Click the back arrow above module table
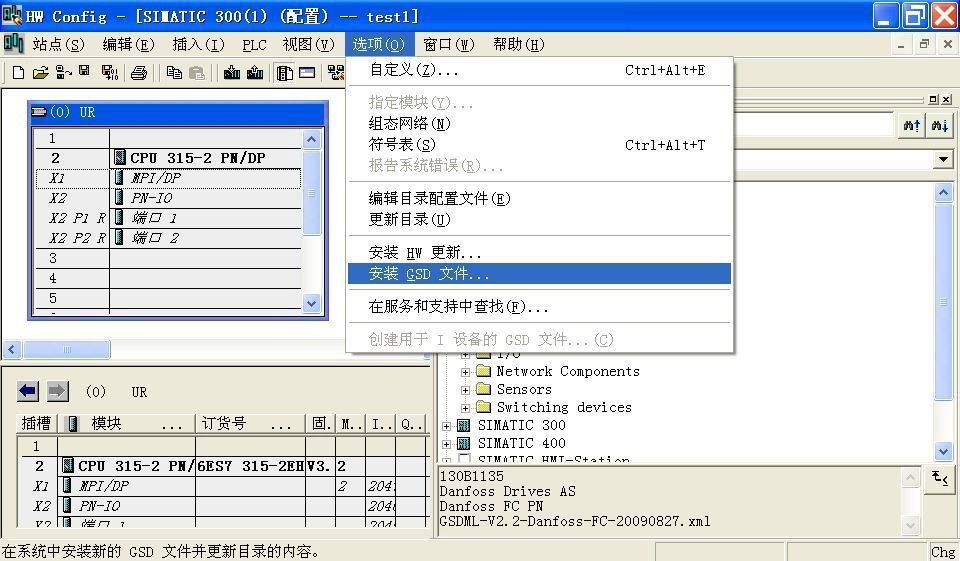 (x=28, y=391)
